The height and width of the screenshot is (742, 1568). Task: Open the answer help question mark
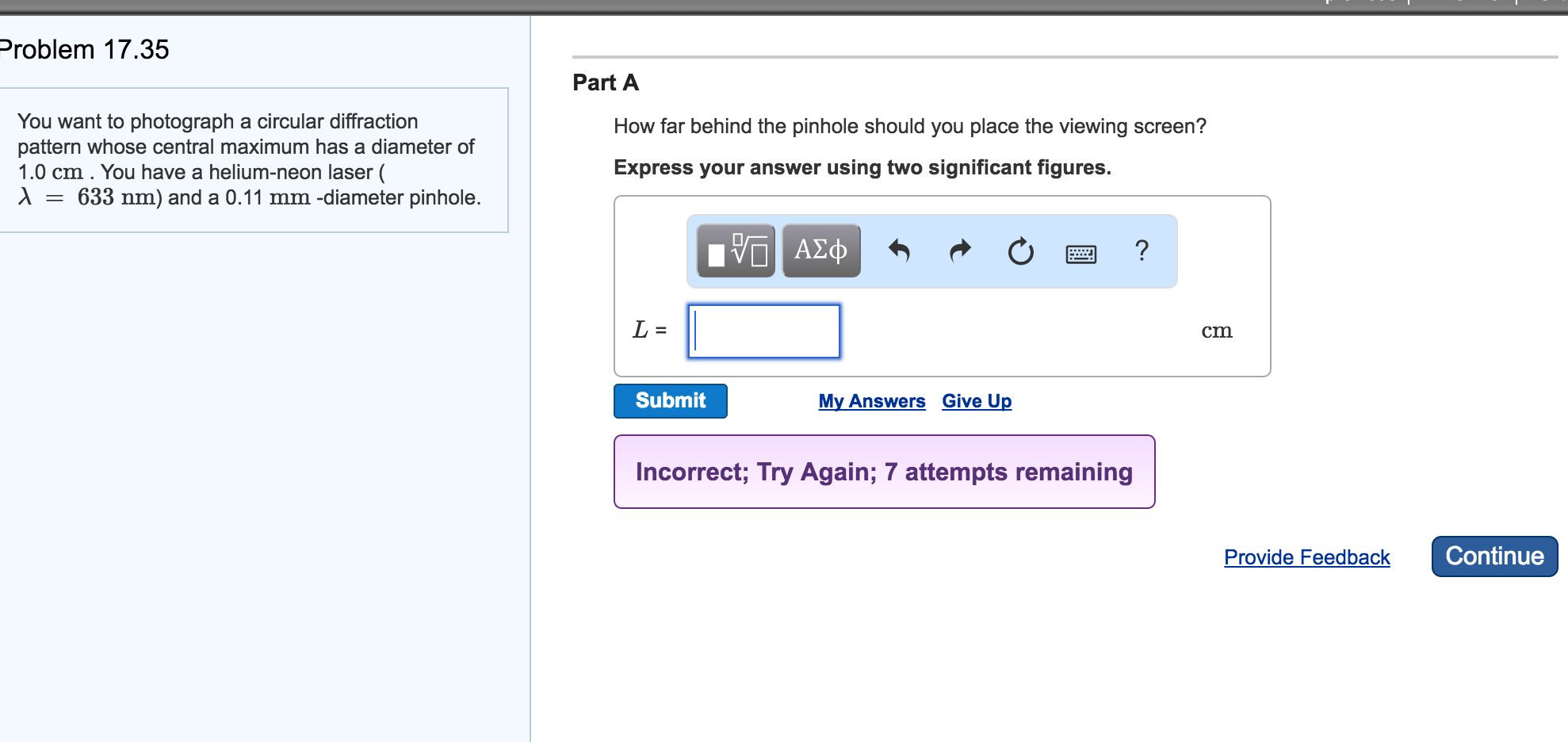(1142, 251)
